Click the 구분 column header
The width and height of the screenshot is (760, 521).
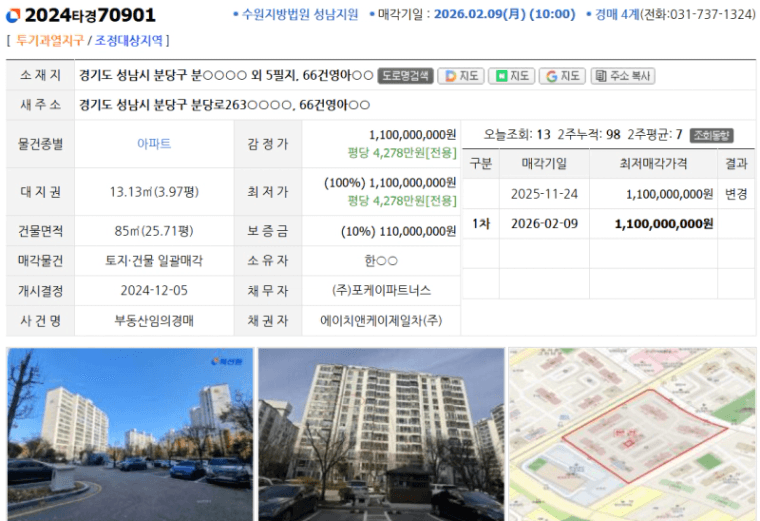(x=481, y=164)
